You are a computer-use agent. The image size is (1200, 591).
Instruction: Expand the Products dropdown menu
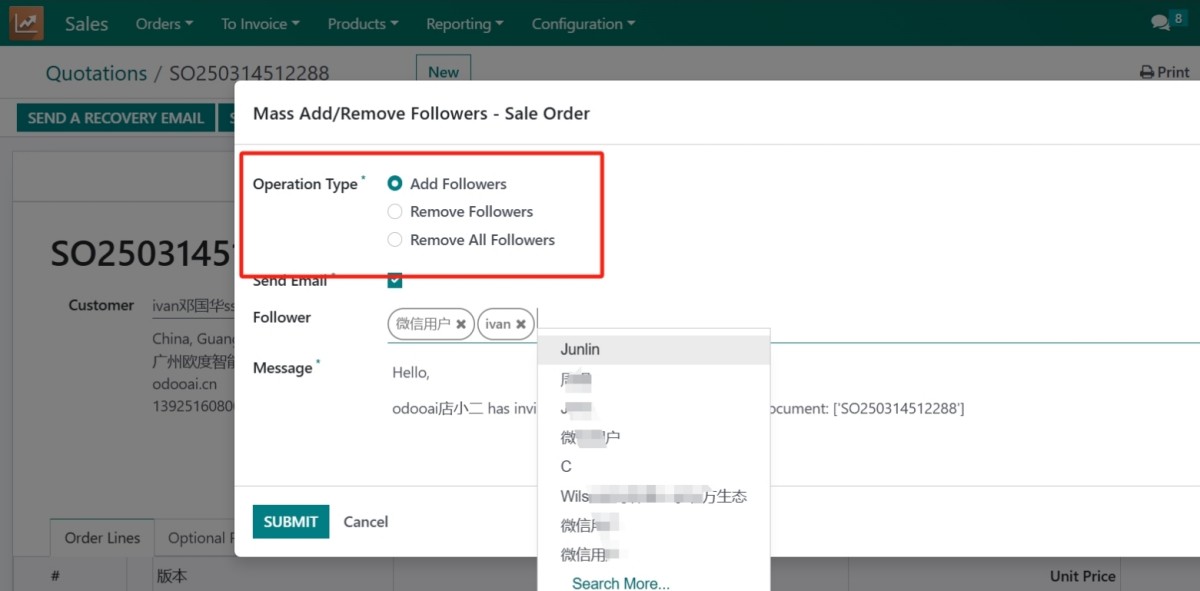pos(362,24)
